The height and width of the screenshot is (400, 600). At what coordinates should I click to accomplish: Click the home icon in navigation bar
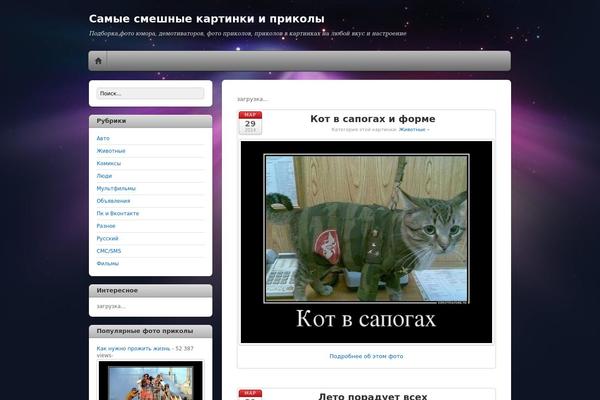(x=98, y=61)
